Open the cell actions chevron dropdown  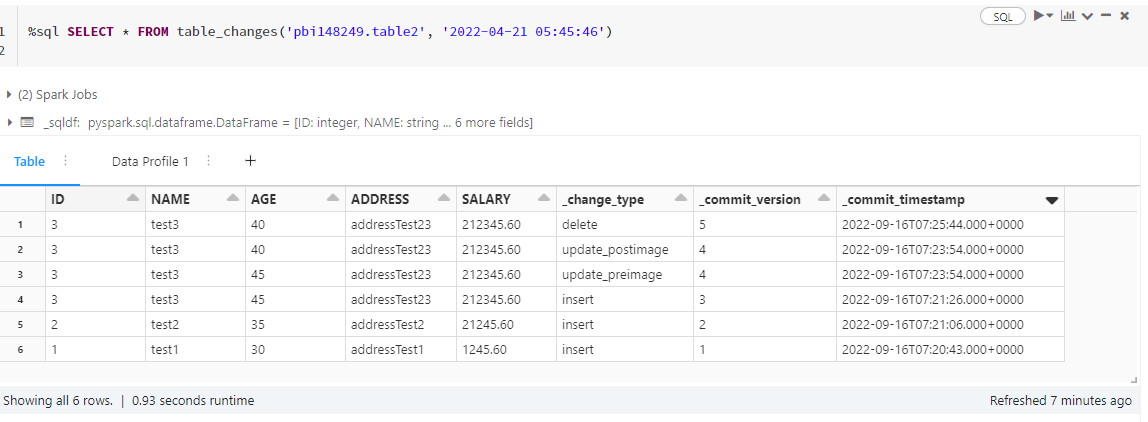1088,16
